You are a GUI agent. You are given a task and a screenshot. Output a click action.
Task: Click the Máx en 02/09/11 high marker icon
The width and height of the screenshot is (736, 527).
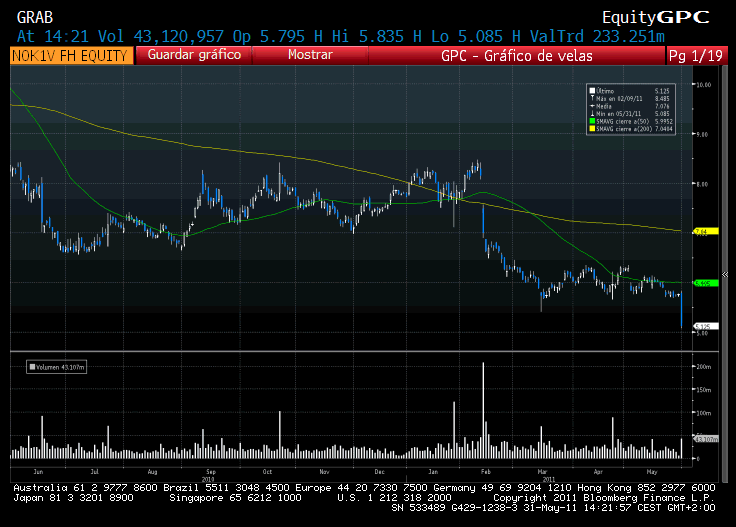tap(592, 99)
